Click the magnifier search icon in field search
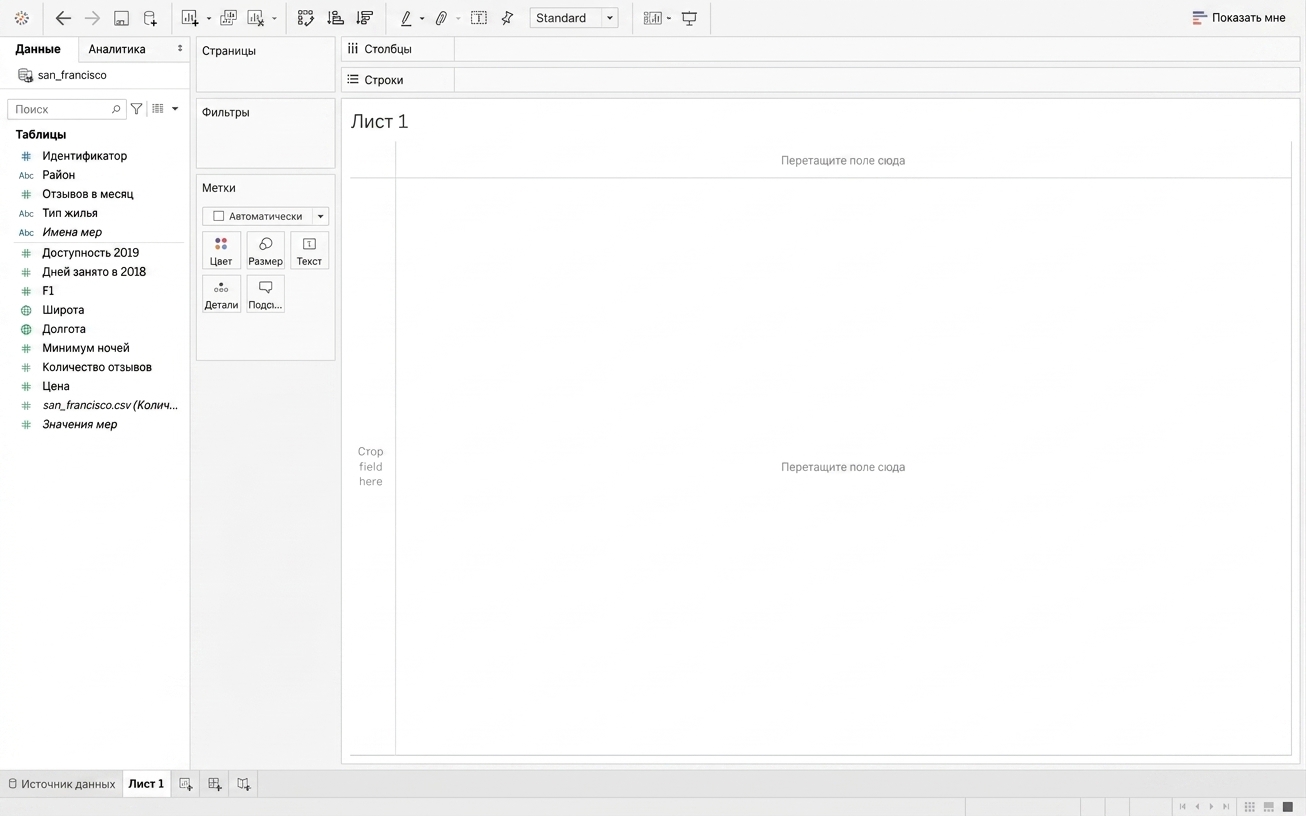Screen dimensions: 1306x816 (115, 109)
